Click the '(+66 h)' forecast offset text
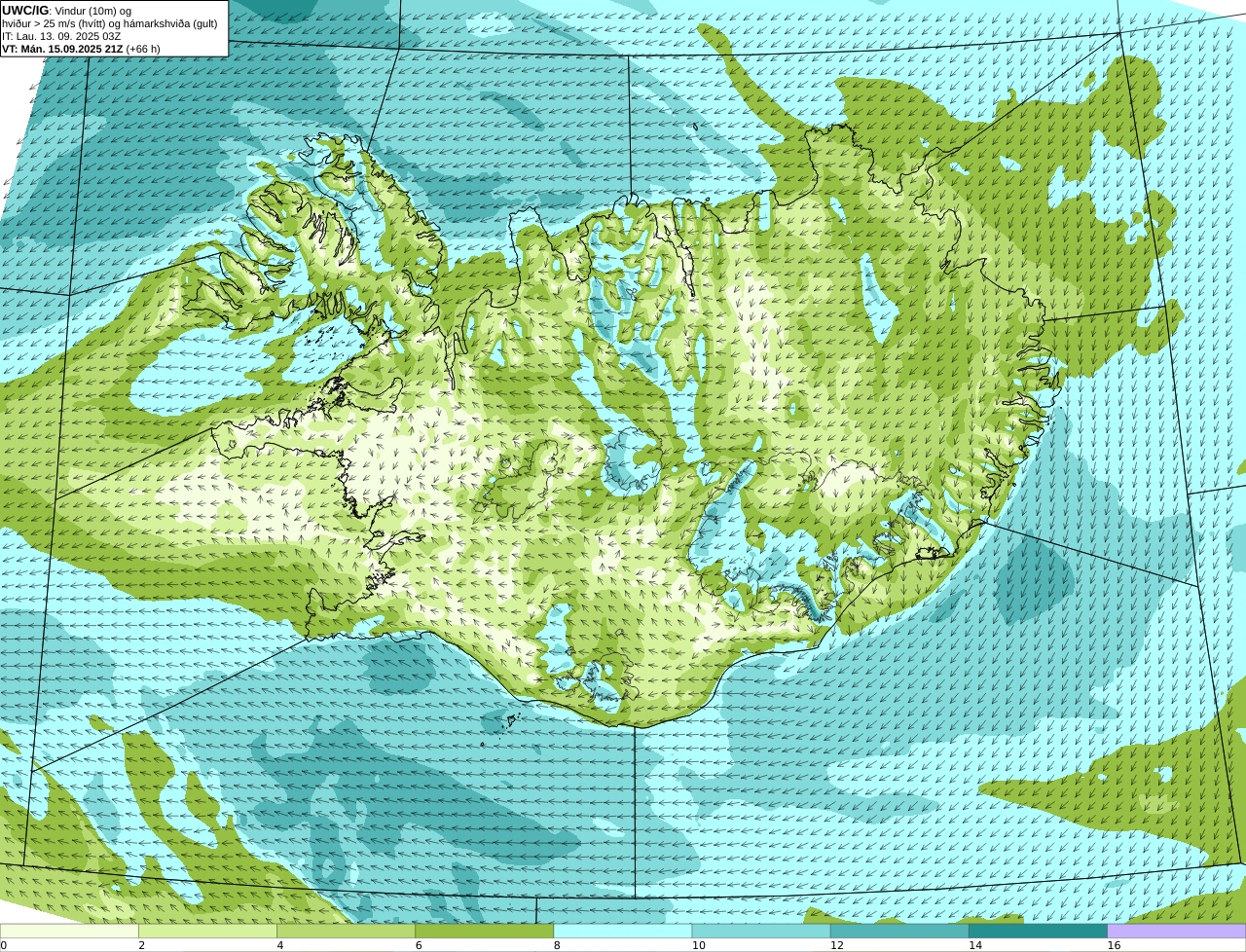 pyautogui.click(x=143, y=49)
